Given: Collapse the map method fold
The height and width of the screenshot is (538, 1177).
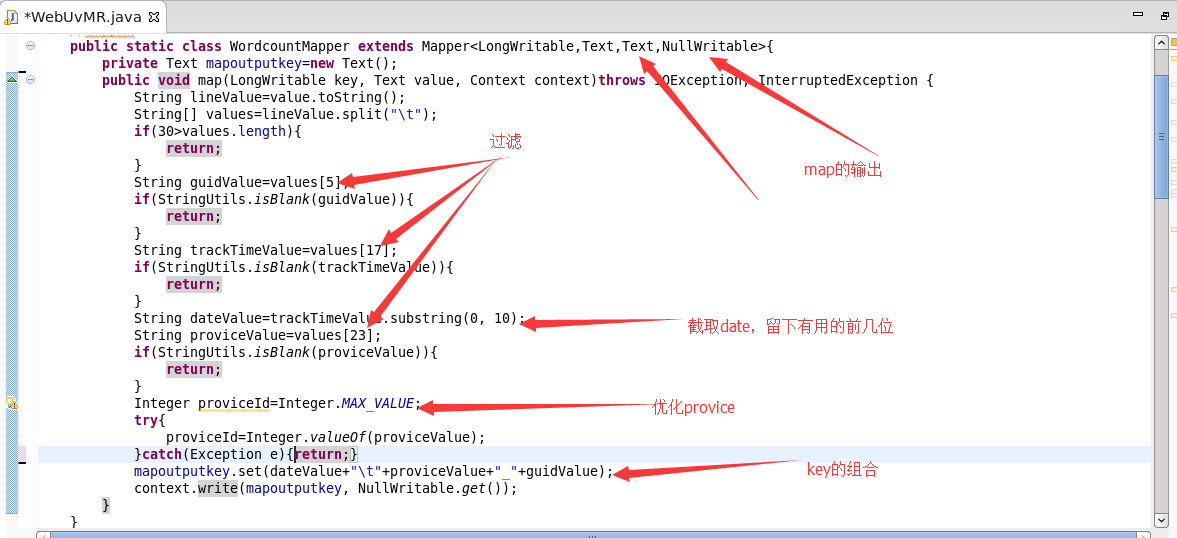Looking at the screenshot, I should 31,80.
